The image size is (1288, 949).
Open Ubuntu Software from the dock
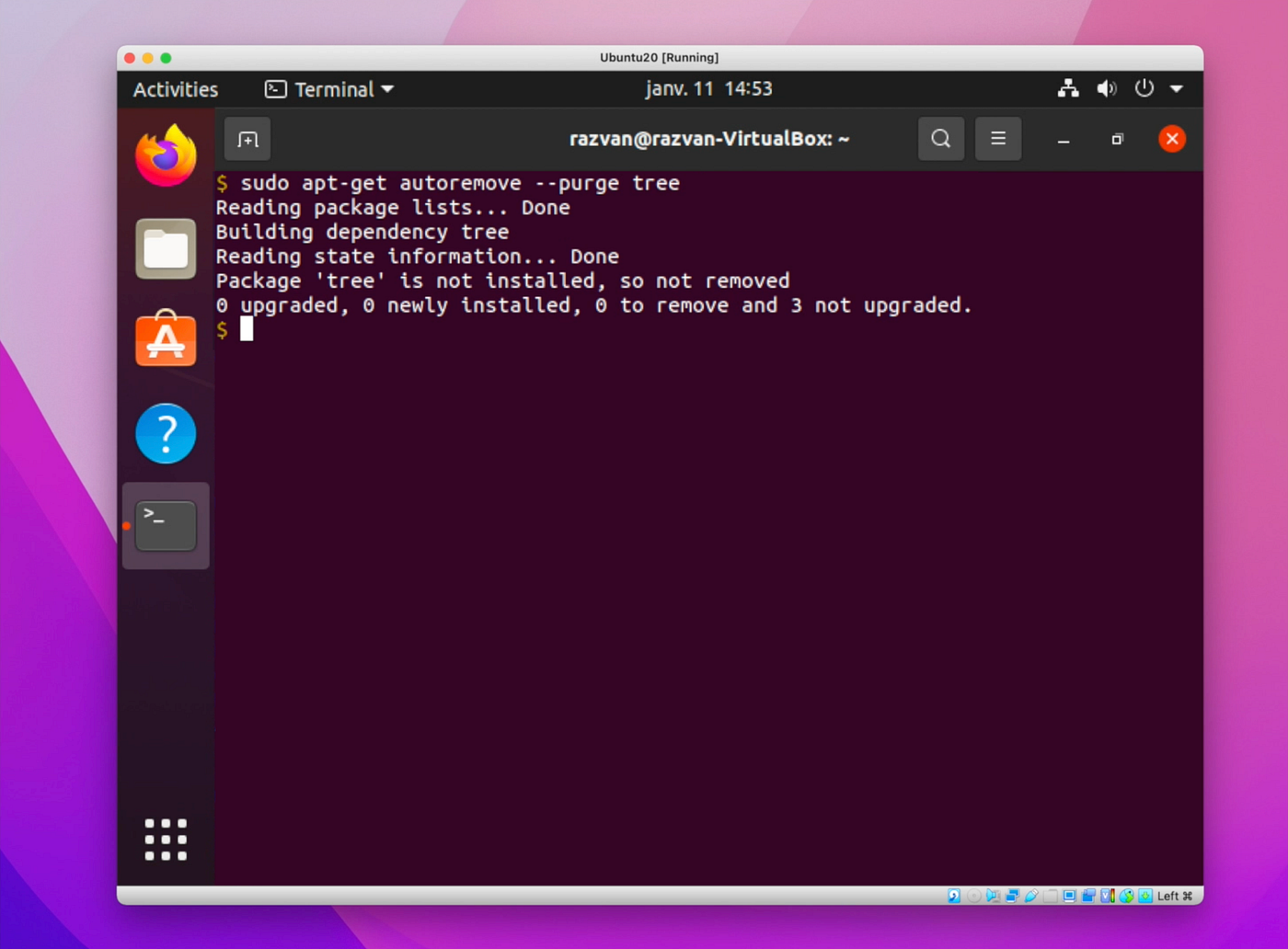point(166,339)
